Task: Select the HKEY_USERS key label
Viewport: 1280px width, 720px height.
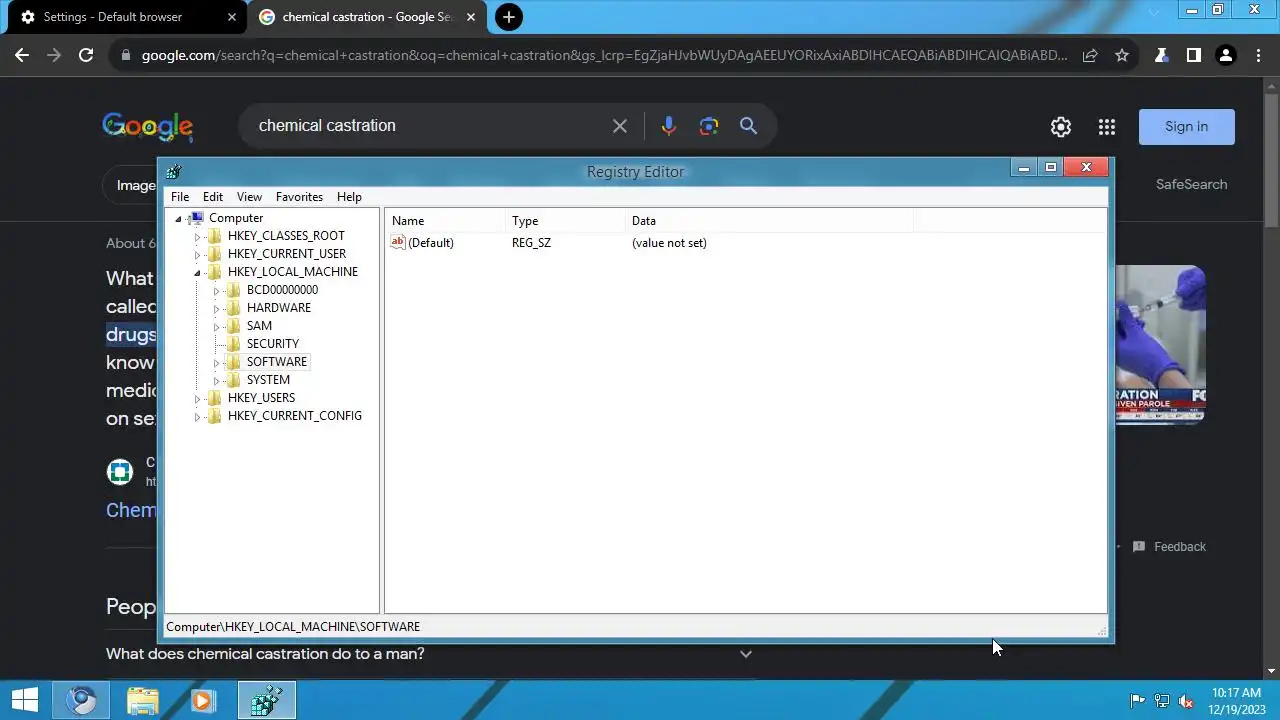Action: 261,398
